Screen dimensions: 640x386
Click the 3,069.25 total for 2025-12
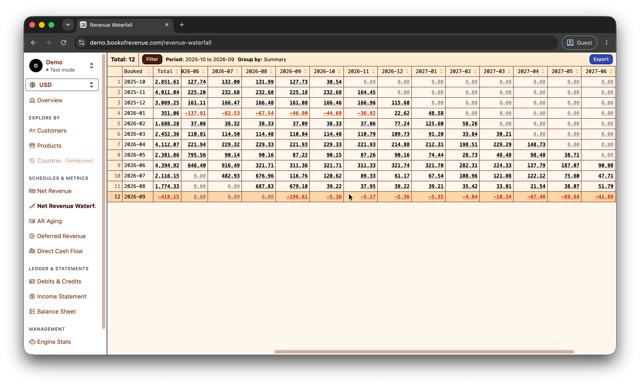tap(167, 103)
